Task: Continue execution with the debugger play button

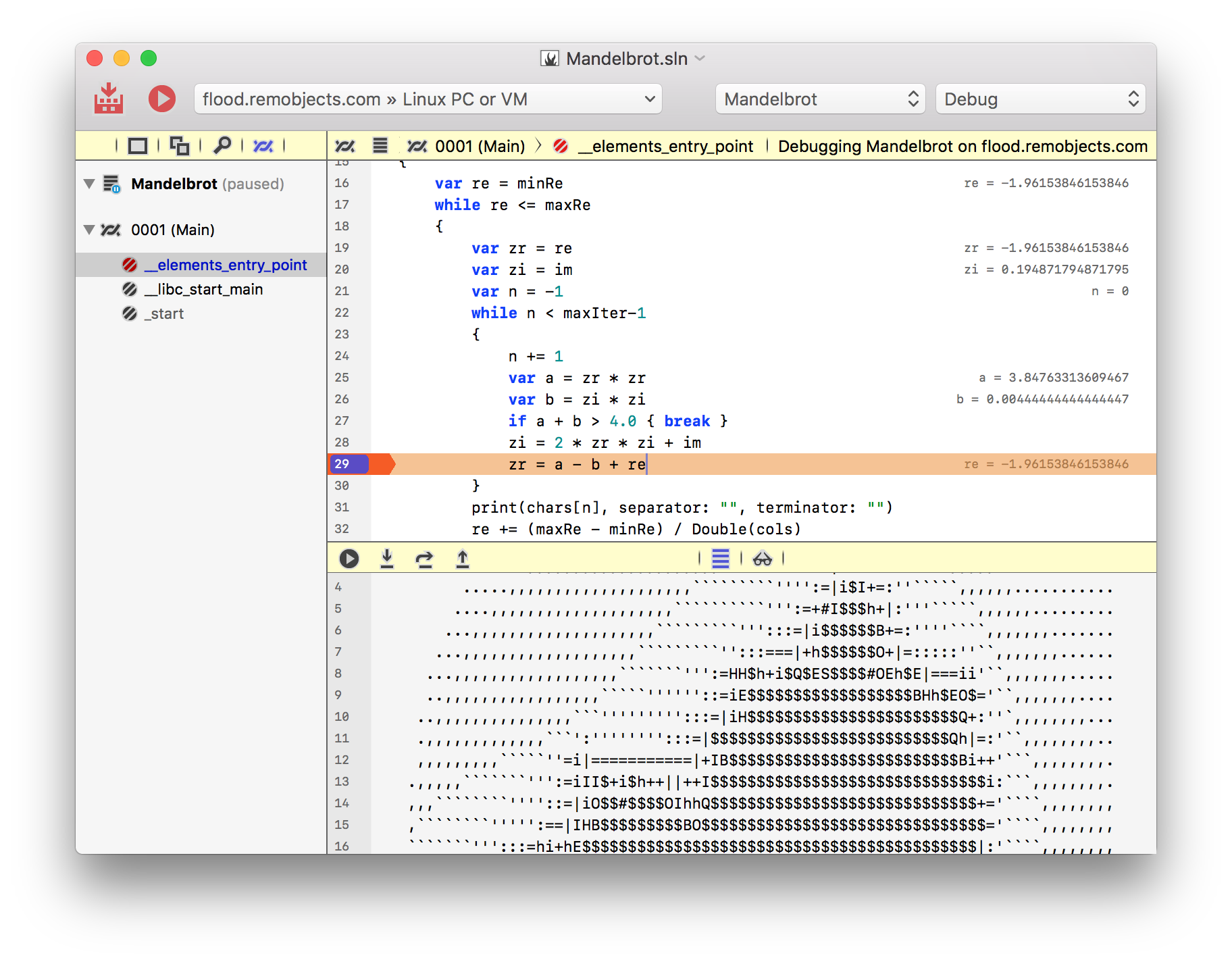Action: click(x=349, y=559)
